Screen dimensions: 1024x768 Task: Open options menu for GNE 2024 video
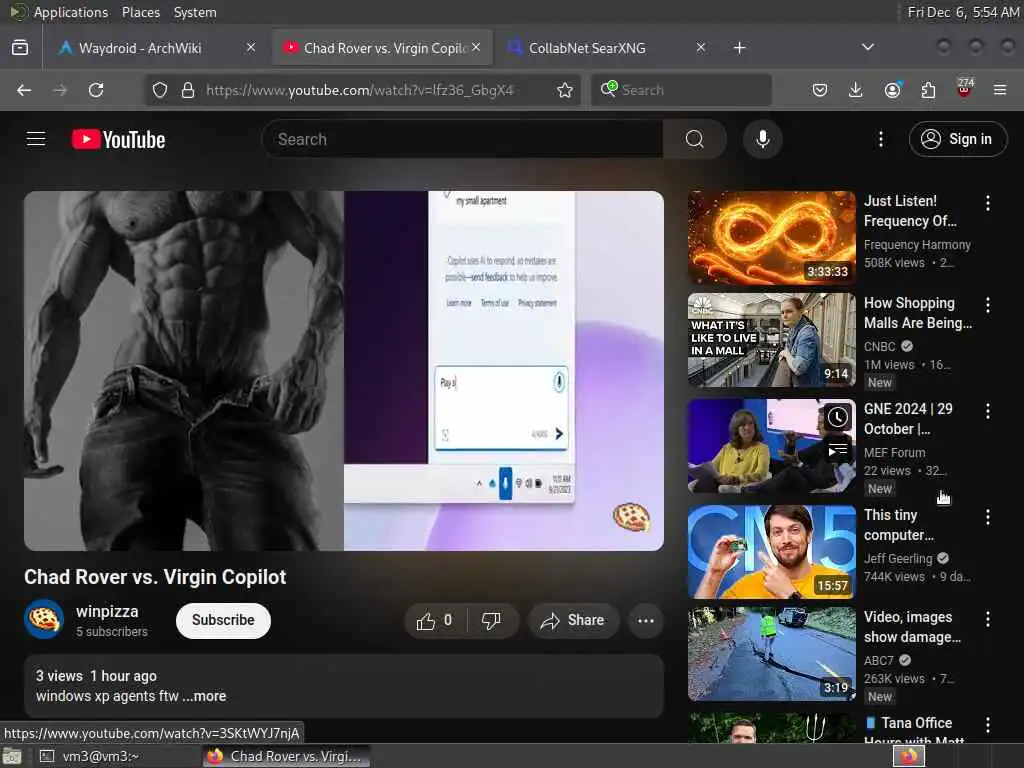pos(987,411)
